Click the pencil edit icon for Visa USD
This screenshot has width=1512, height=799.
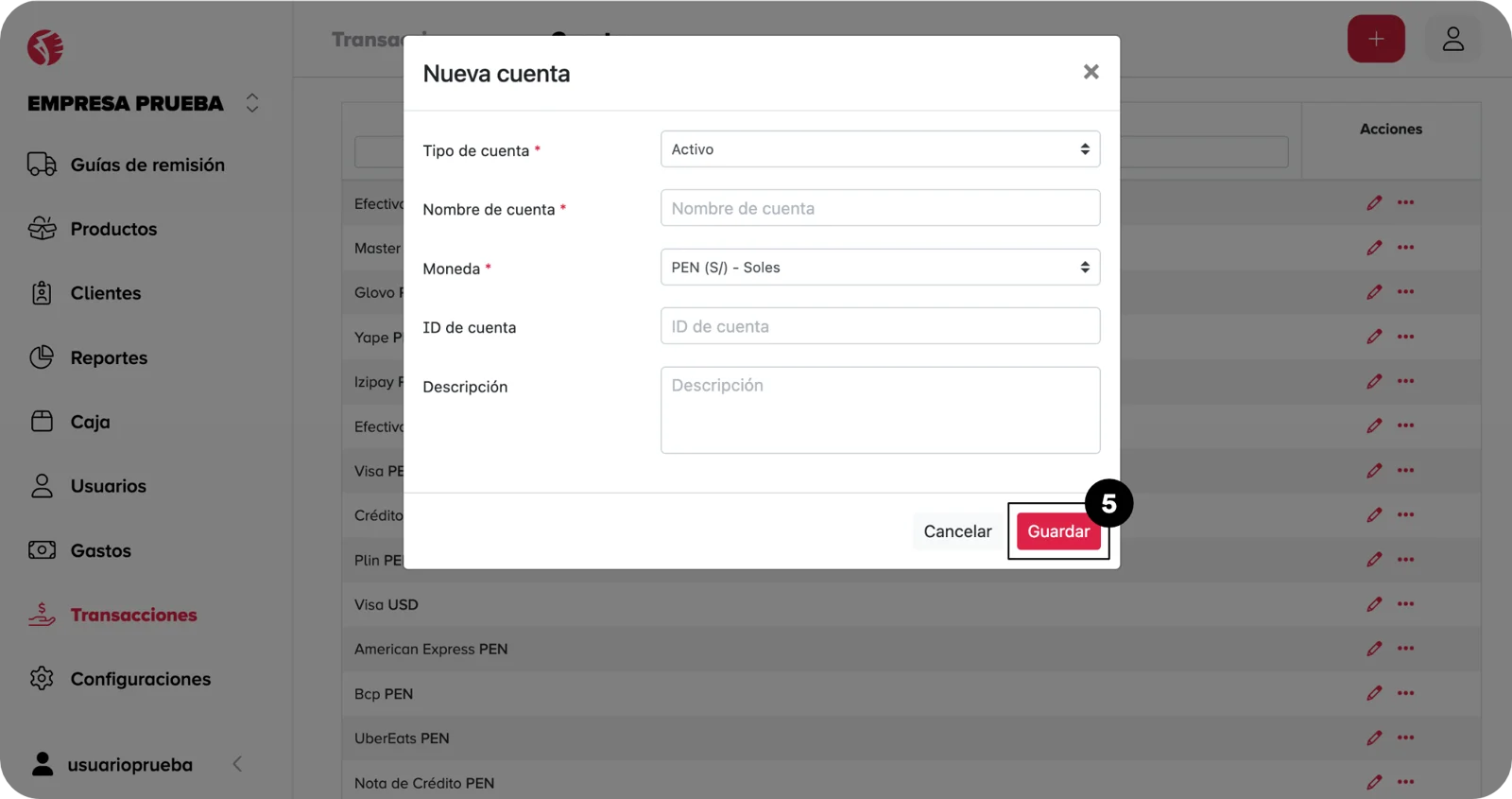[1374, 604]
